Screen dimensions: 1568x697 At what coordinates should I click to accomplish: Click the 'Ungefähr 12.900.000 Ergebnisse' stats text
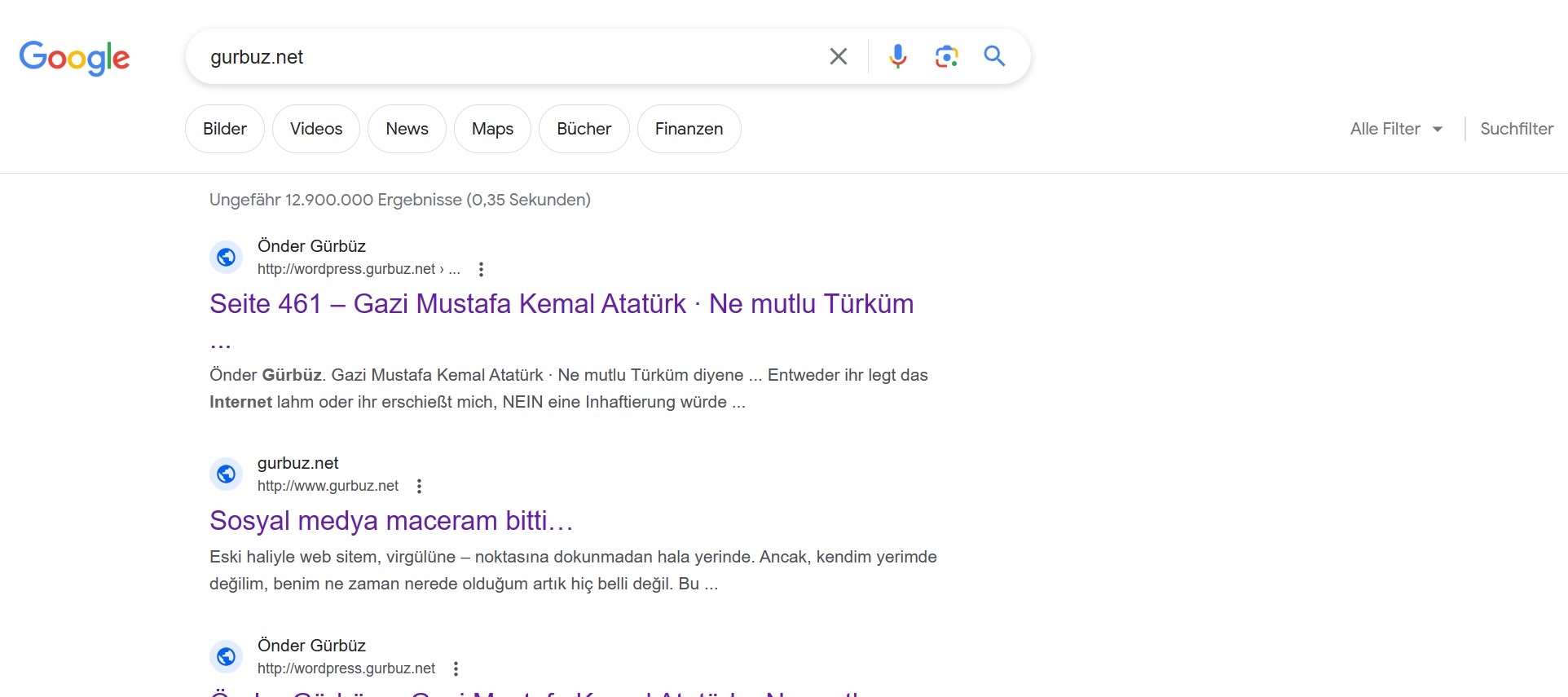pos(400,200)
